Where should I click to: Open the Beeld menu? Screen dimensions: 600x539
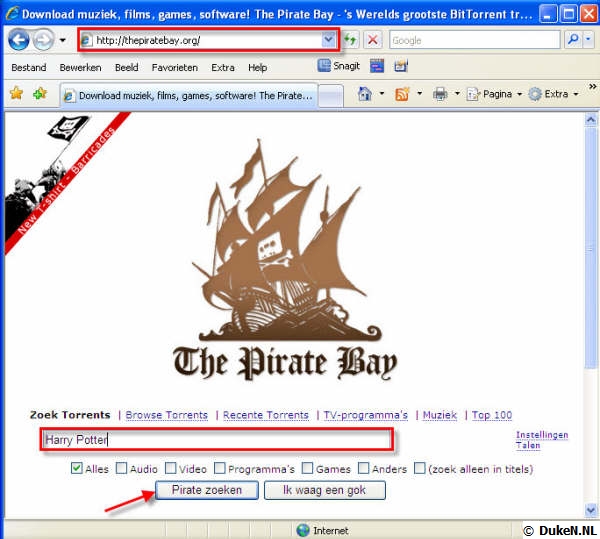click(x=127, y=68)
